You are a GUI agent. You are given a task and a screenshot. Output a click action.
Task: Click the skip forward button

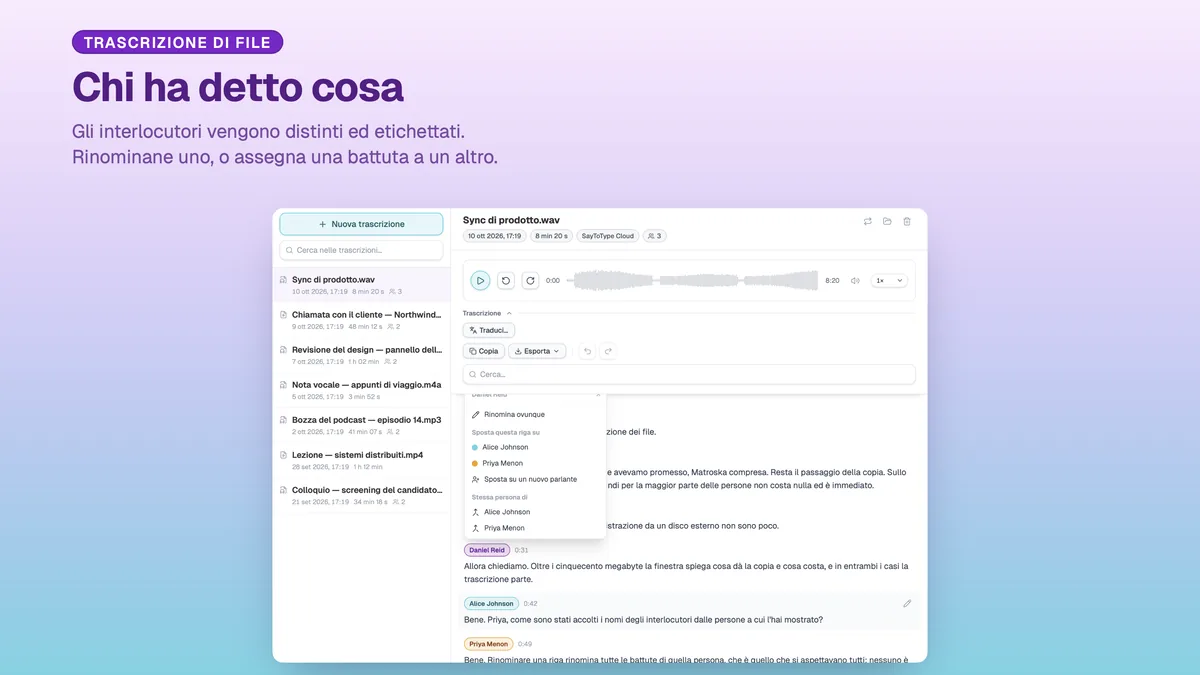coord(530,281)
